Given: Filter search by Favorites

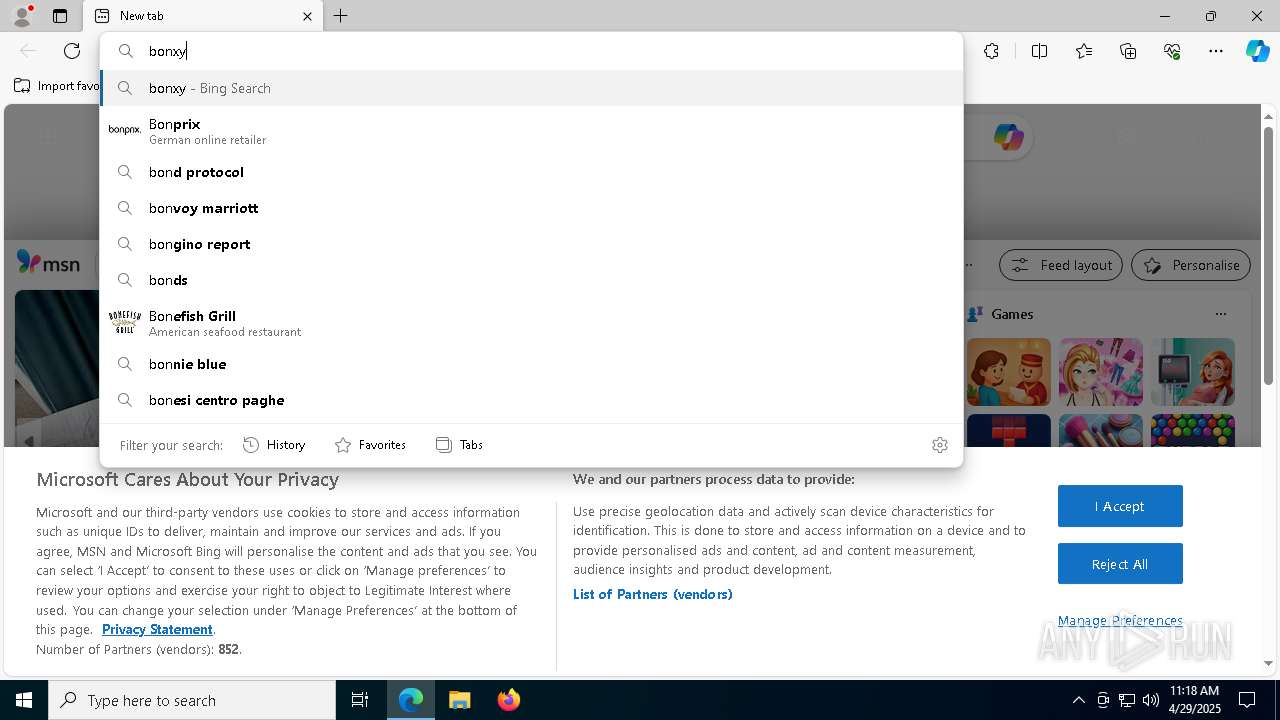Looking at the screenshot, I should pos(370,445).
